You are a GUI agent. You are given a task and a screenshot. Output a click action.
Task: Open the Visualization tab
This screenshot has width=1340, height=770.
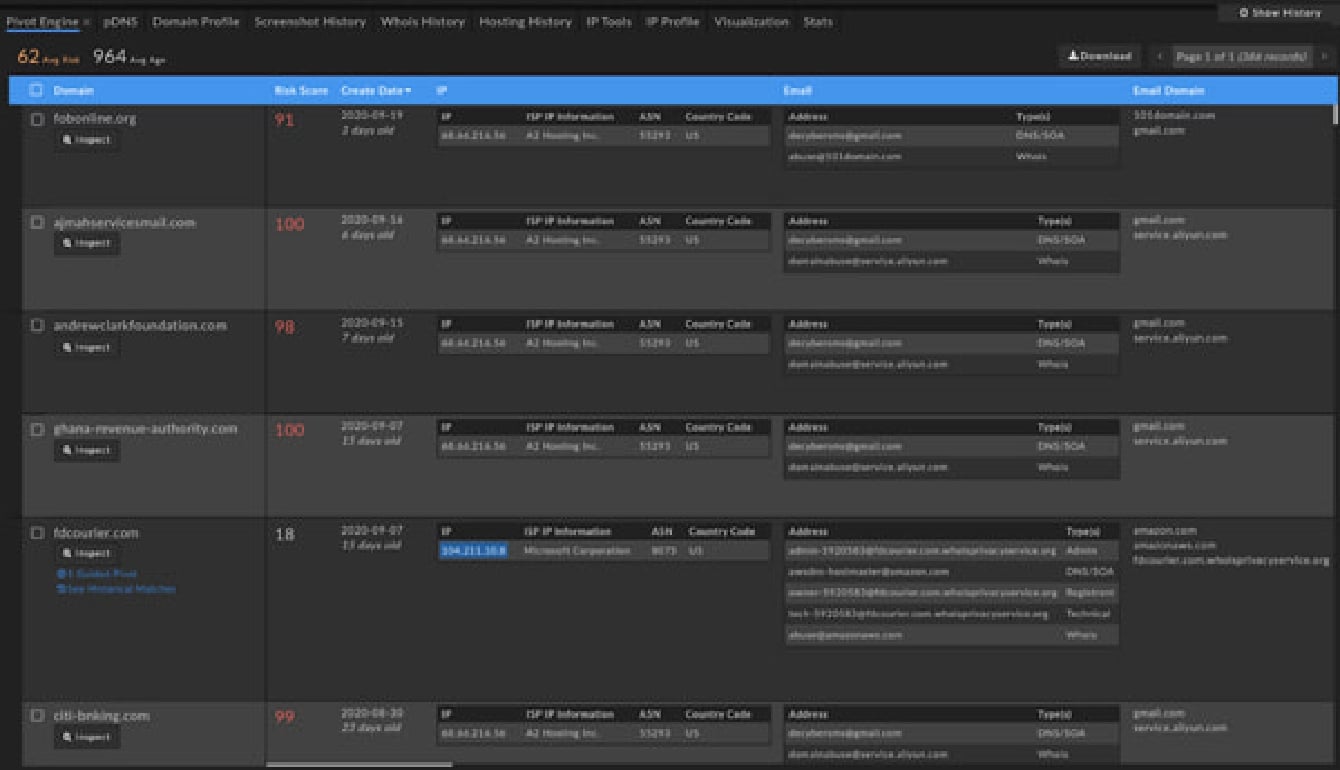(x=752, y=21)
